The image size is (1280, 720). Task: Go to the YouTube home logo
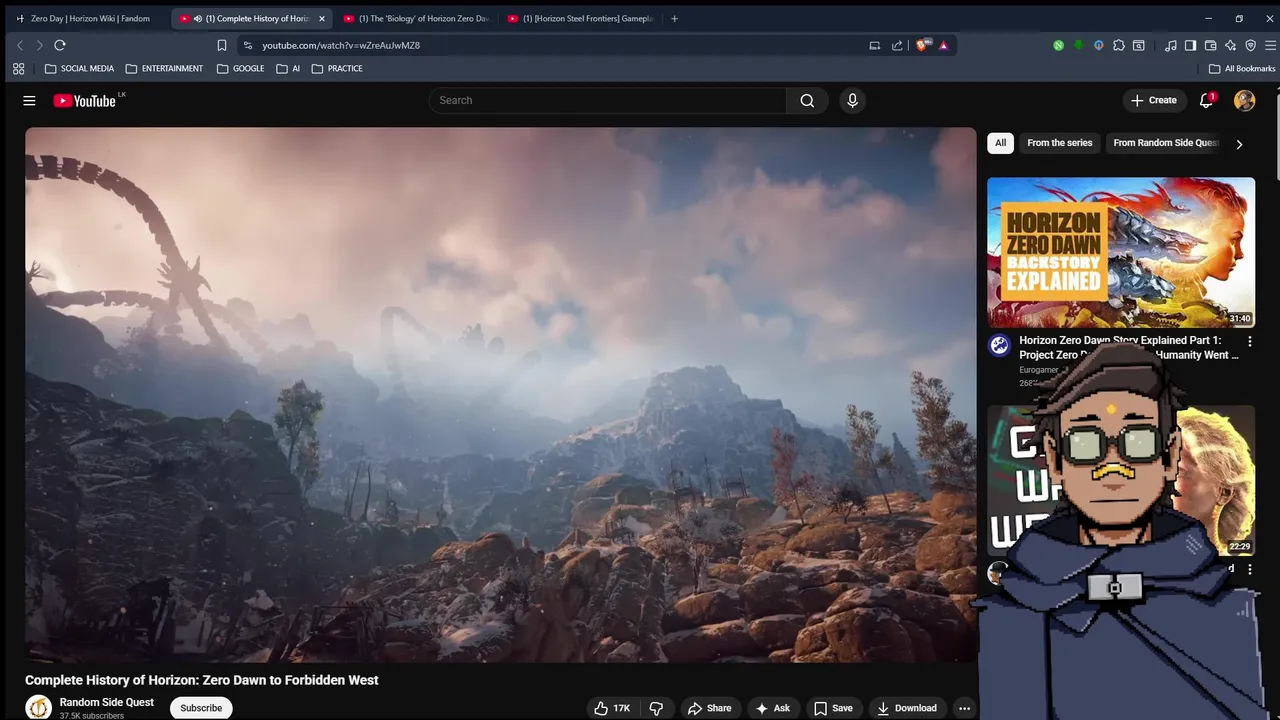[85, 100]
